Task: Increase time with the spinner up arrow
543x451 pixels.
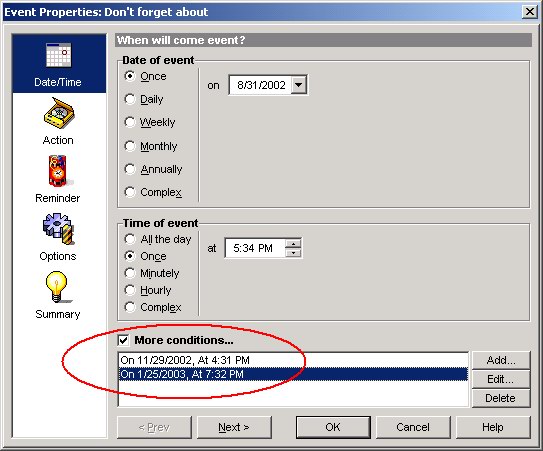Action: pos(293,244)
